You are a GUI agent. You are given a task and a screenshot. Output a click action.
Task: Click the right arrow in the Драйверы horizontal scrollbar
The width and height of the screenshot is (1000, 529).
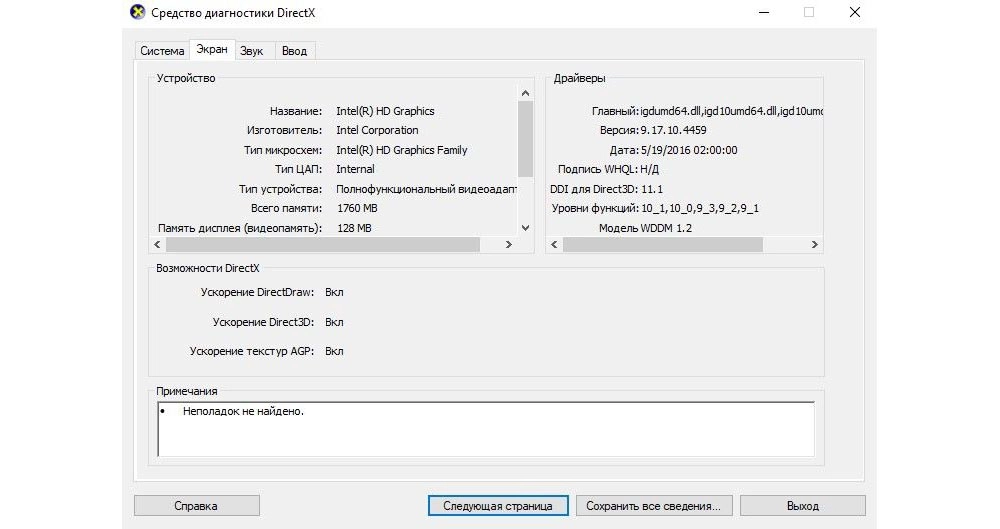point(814,244)
